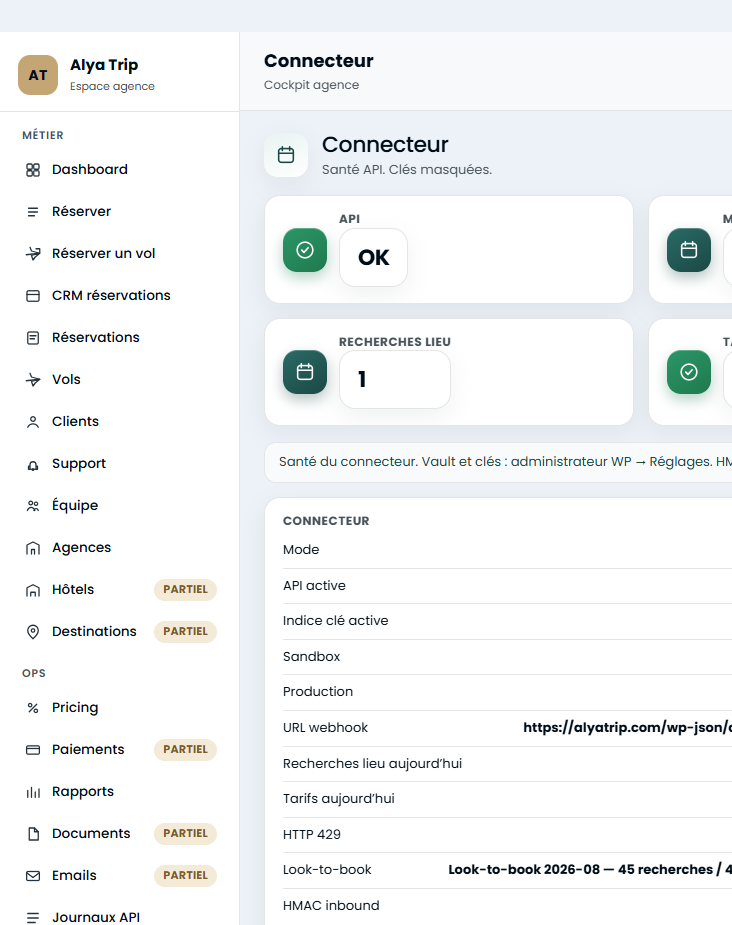The image size is (732, 925).
Task: Click the Look-to-book 2026-08 value text
Action: pos(590,870)
